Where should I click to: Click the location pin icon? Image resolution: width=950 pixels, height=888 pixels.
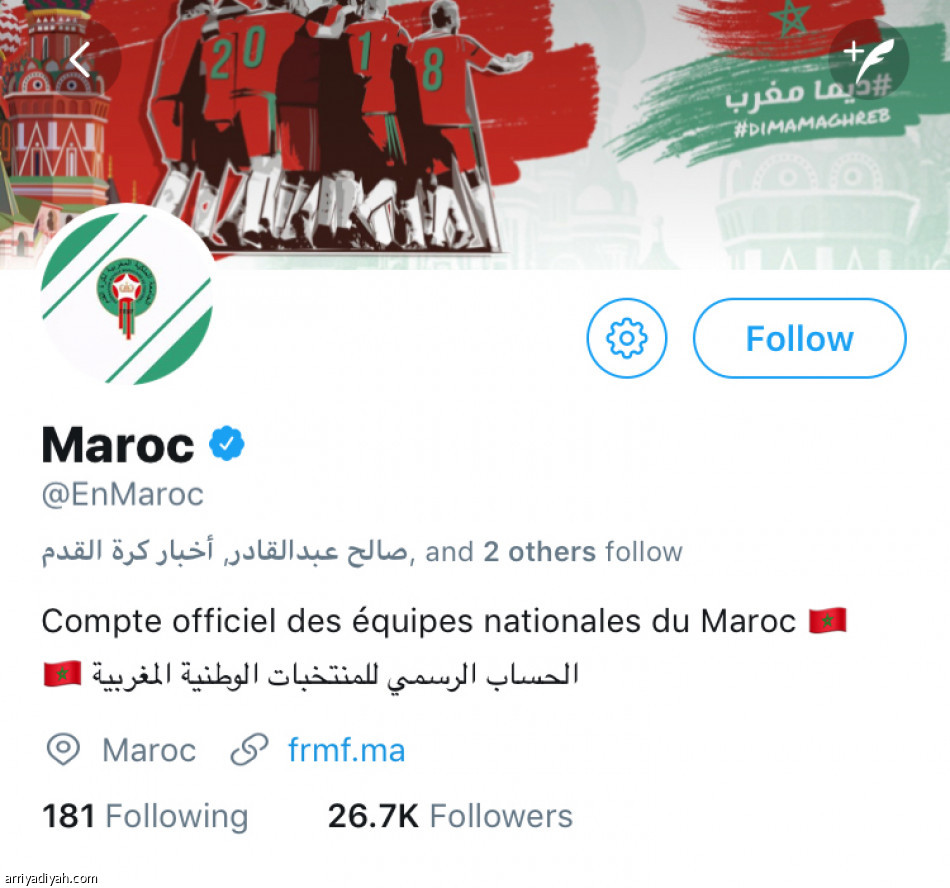tap(63, 750)
